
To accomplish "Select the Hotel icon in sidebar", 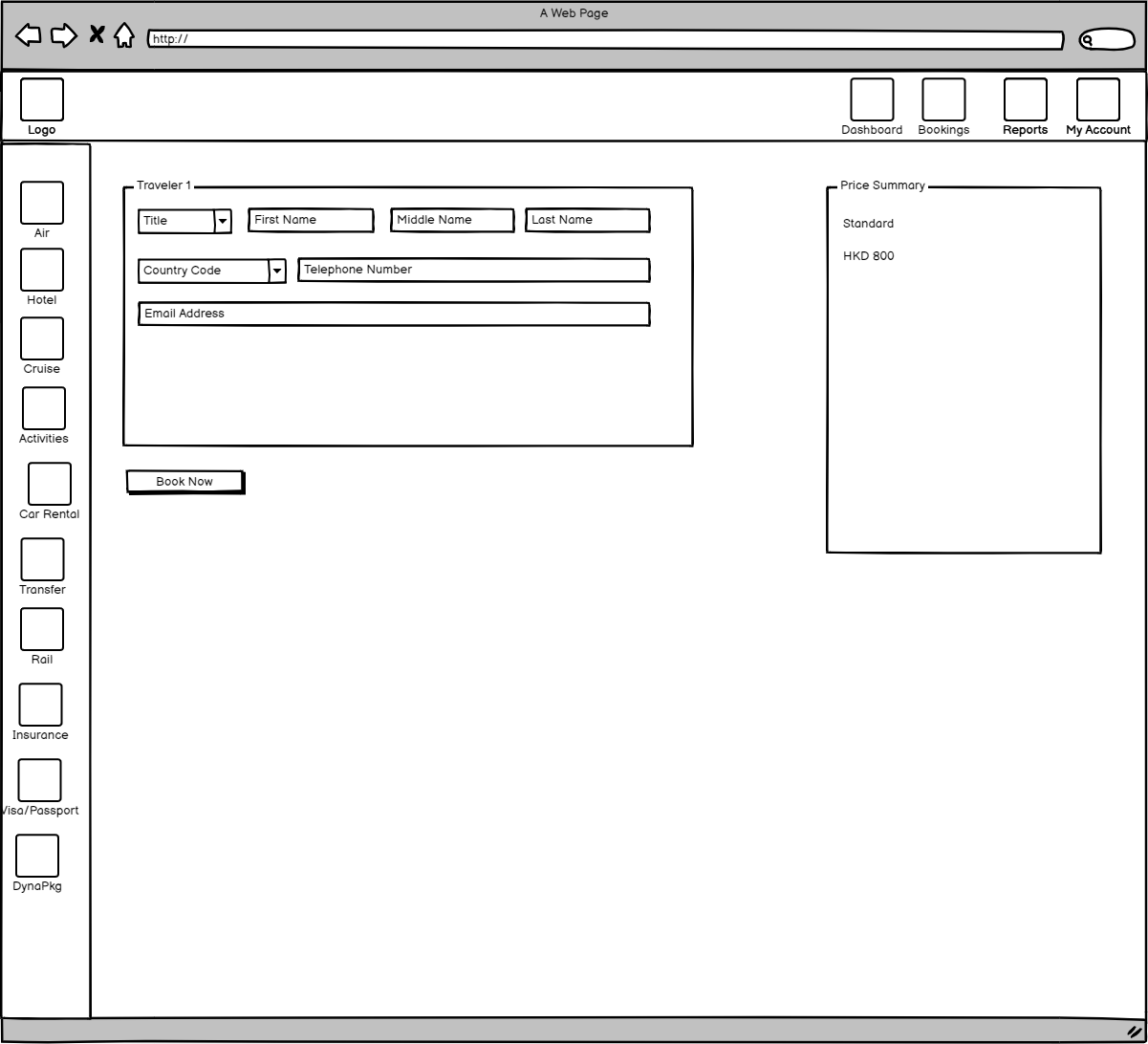I will pyautogui.click(x=42, y=270).
